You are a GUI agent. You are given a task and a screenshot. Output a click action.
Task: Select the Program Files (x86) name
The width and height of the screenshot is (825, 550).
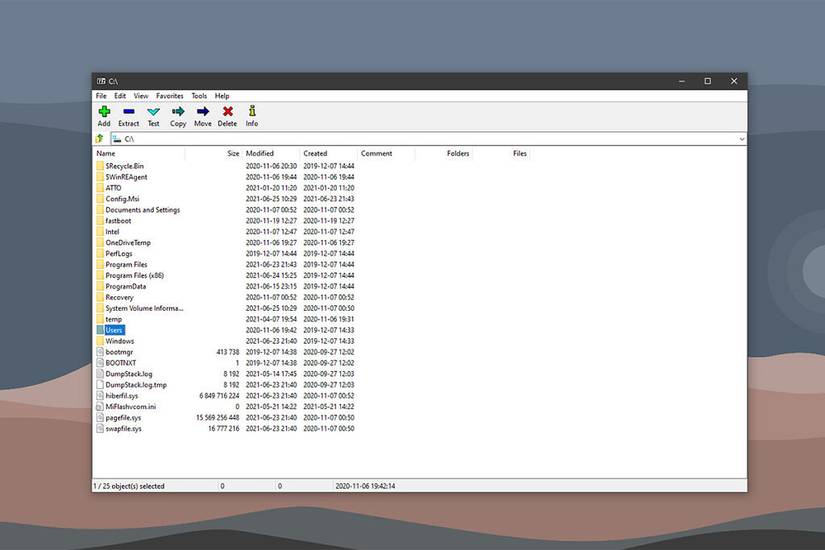tap(135, 275)
